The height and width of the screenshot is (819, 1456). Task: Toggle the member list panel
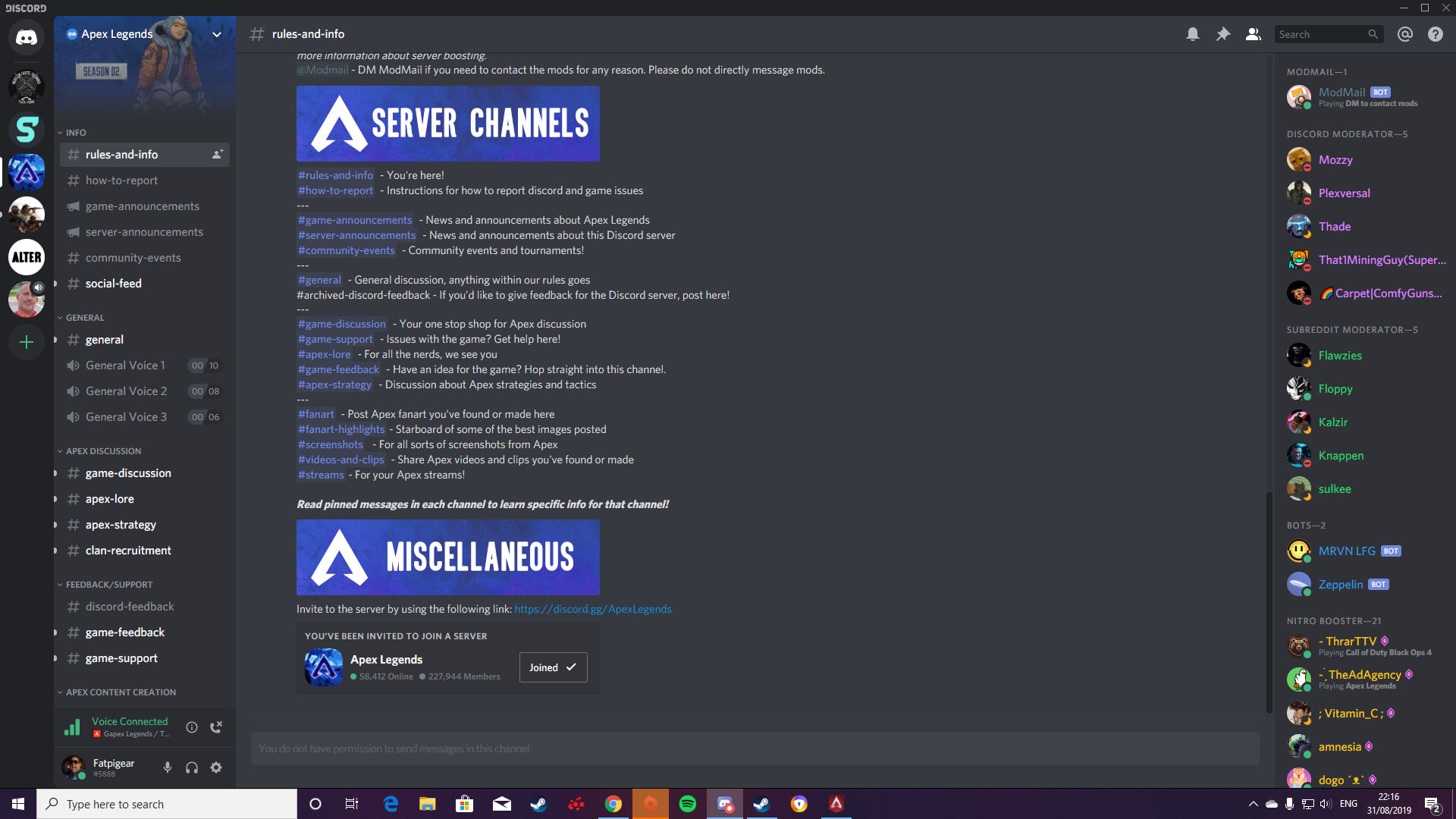[1253, 34]
